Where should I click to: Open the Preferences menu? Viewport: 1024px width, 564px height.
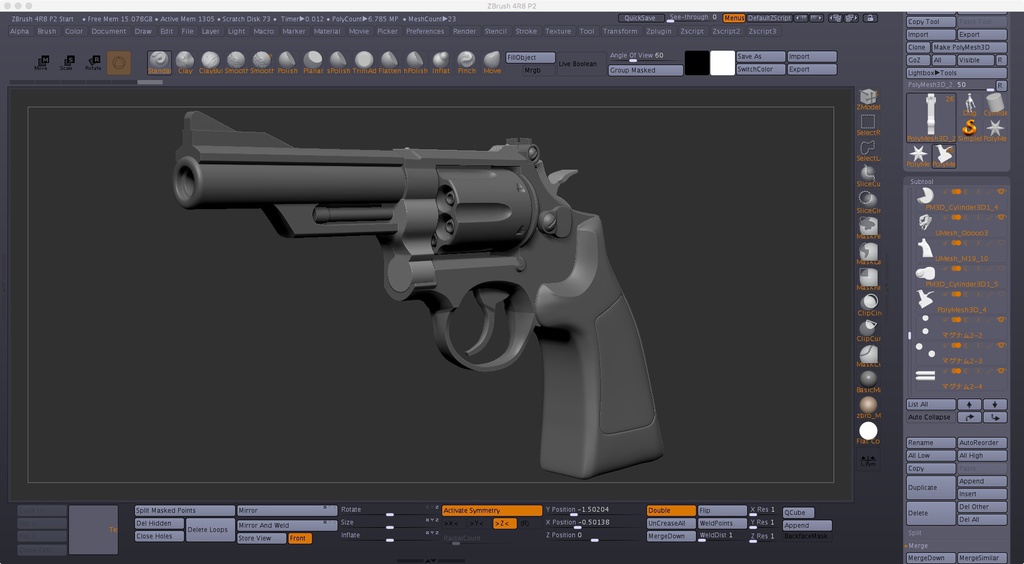(424, 31)
